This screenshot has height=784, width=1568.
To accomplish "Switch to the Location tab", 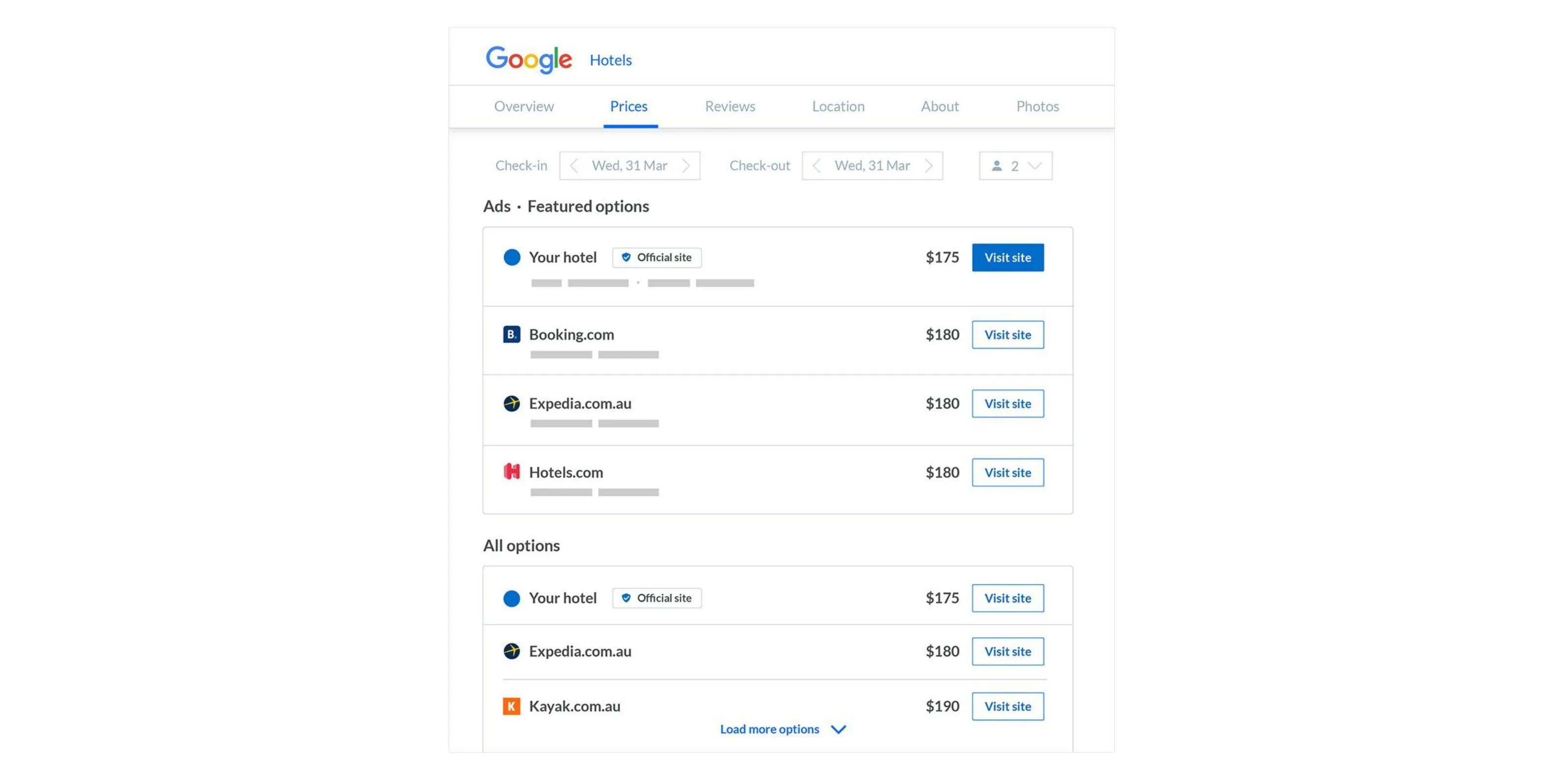I will (837, 106).
